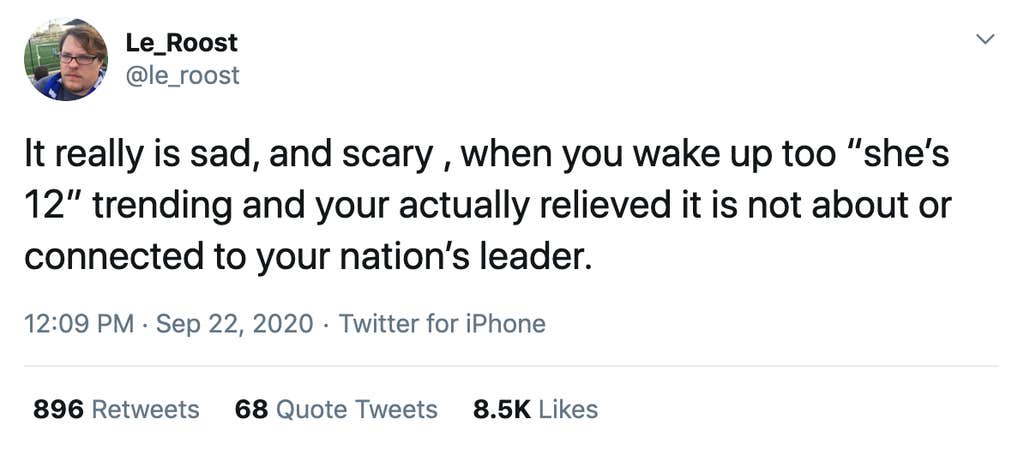Open the tweet options chevron menu
The height and width of the screenshot is (449, 1024).
click(985, 40)
